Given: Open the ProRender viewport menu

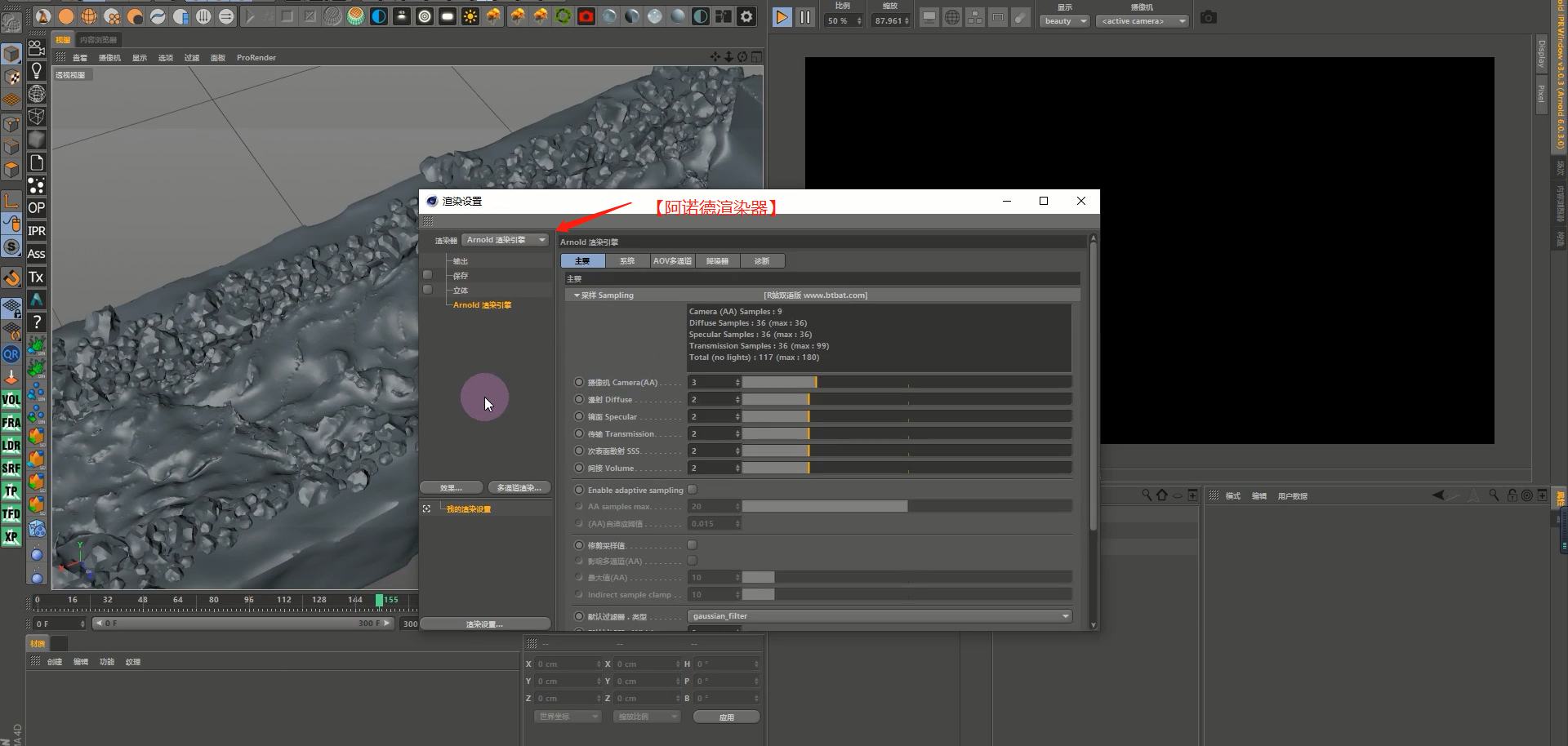Looking at the screenshot, I should [x=256, y=58].
